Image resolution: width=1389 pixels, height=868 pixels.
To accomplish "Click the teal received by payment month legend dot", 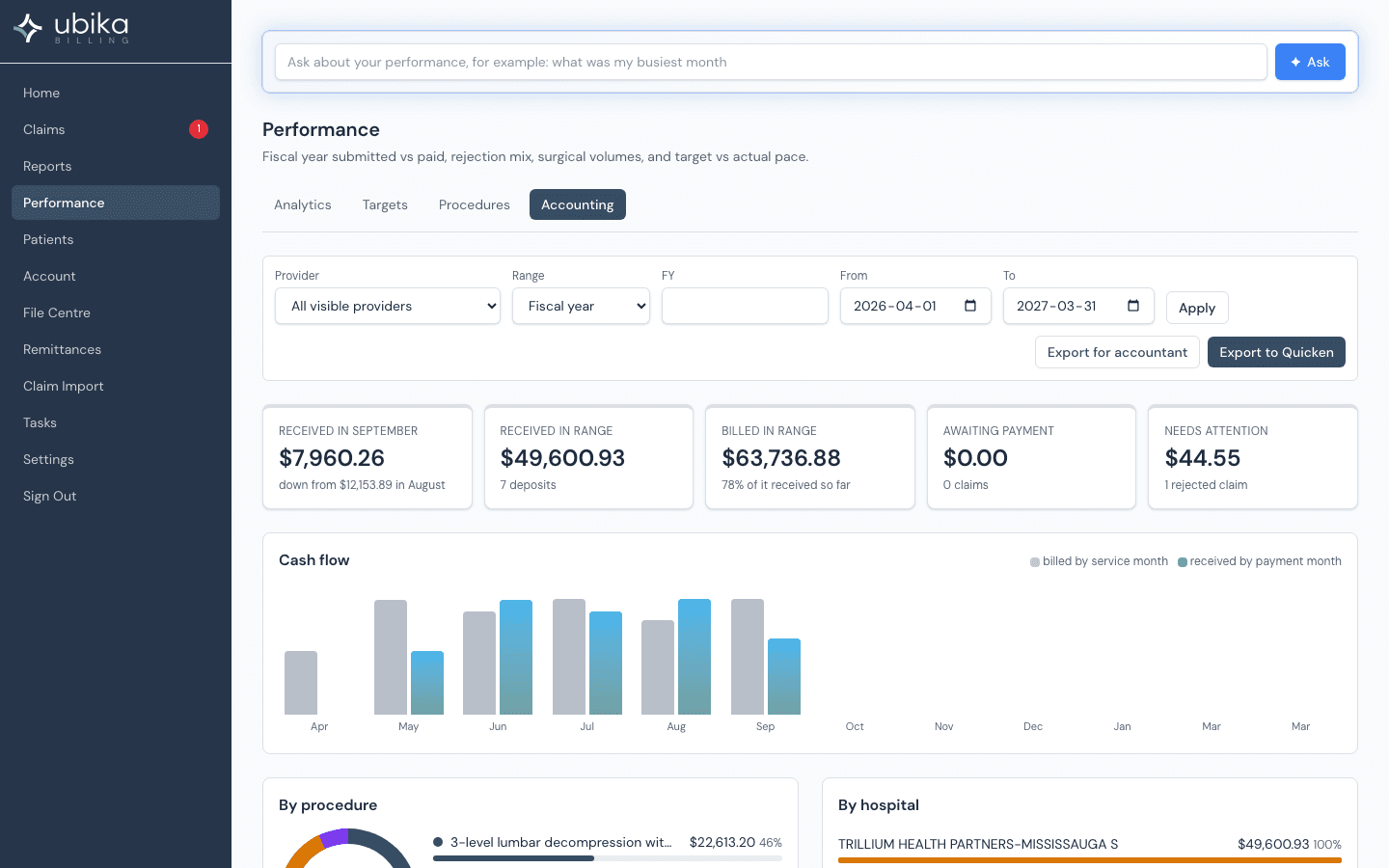I will tap(1183, 562).
